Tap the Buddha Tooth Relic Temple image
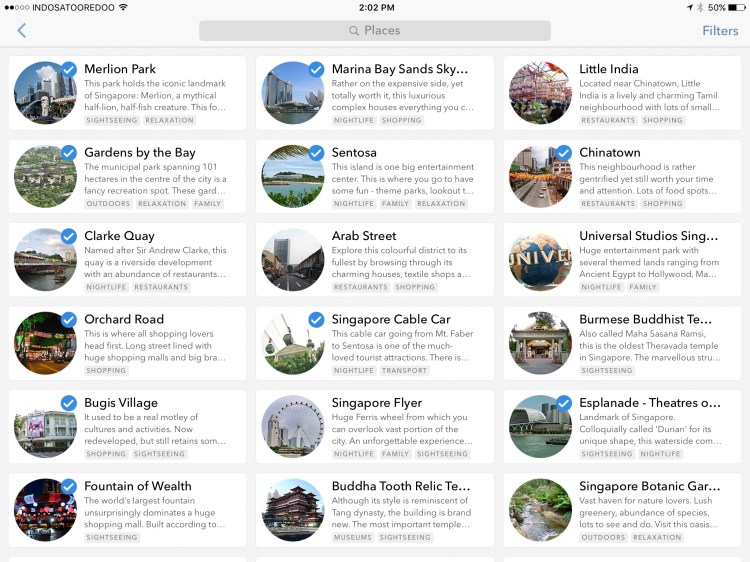 [292, 509]
